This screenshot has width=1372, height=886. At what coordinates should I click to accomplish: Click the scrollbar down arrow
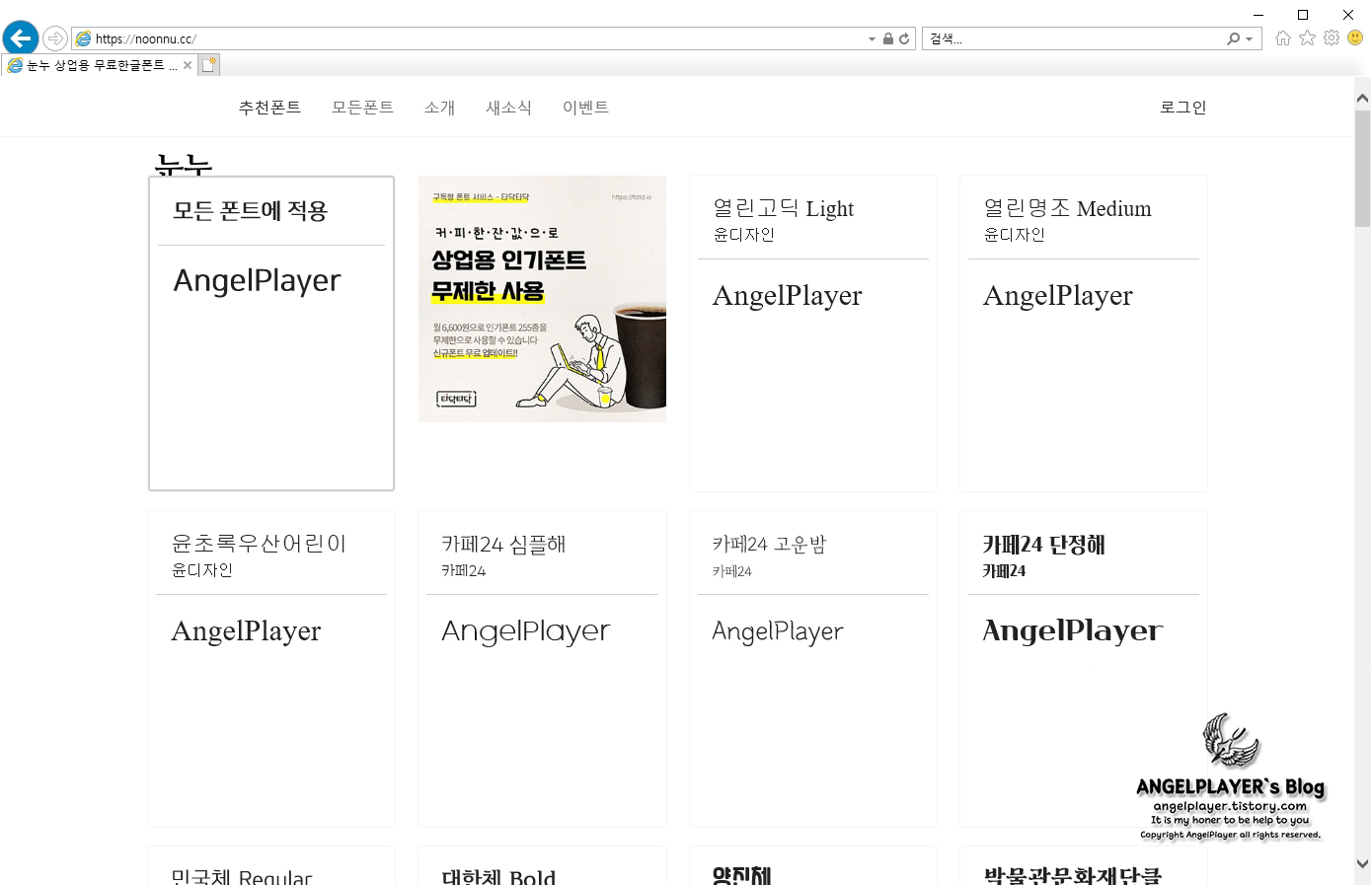1363,863
